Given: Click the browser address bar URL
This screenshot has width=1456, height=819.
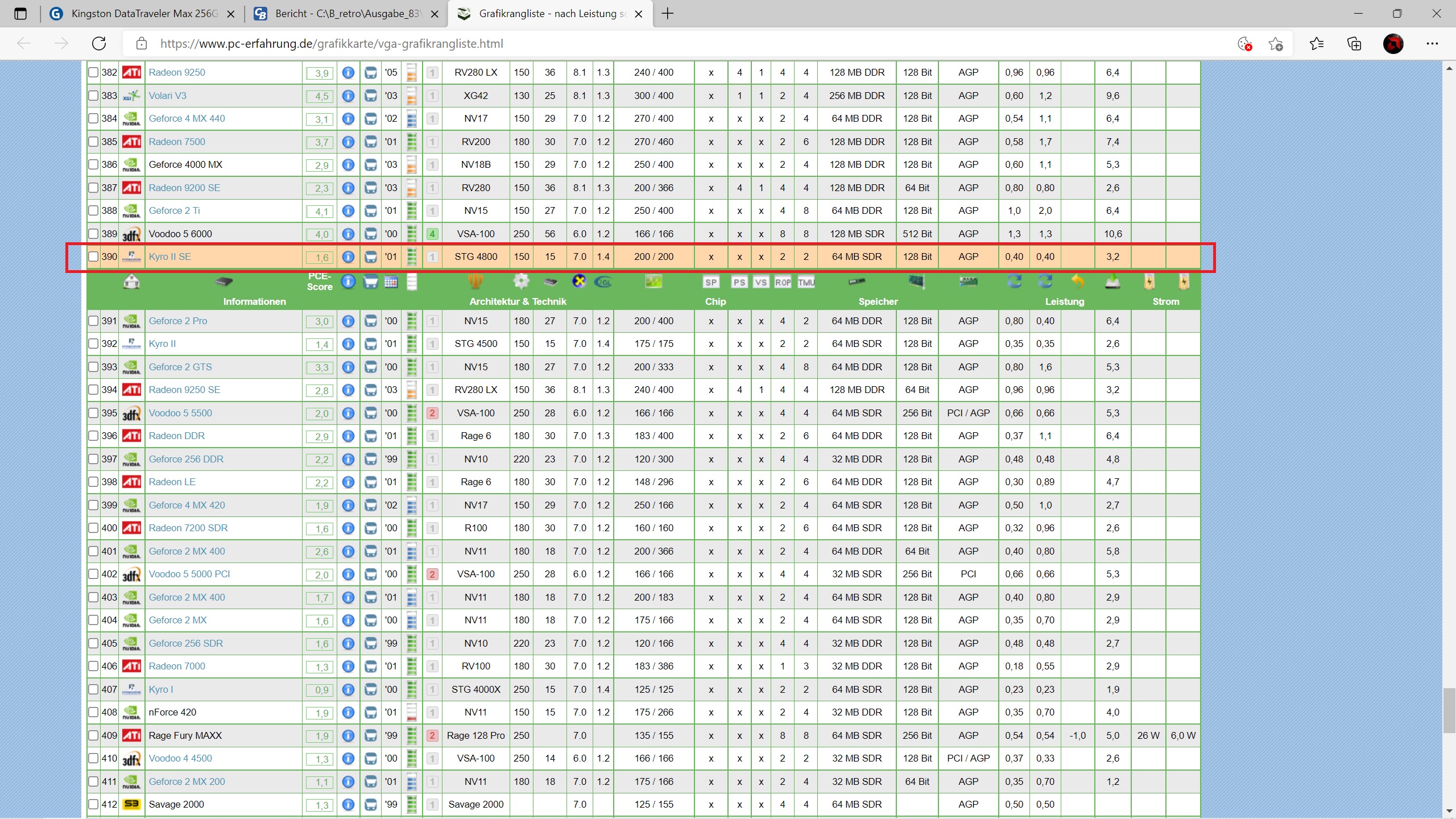Looking at the screenshot, I should pyautogui.click(x=332, y=44).
